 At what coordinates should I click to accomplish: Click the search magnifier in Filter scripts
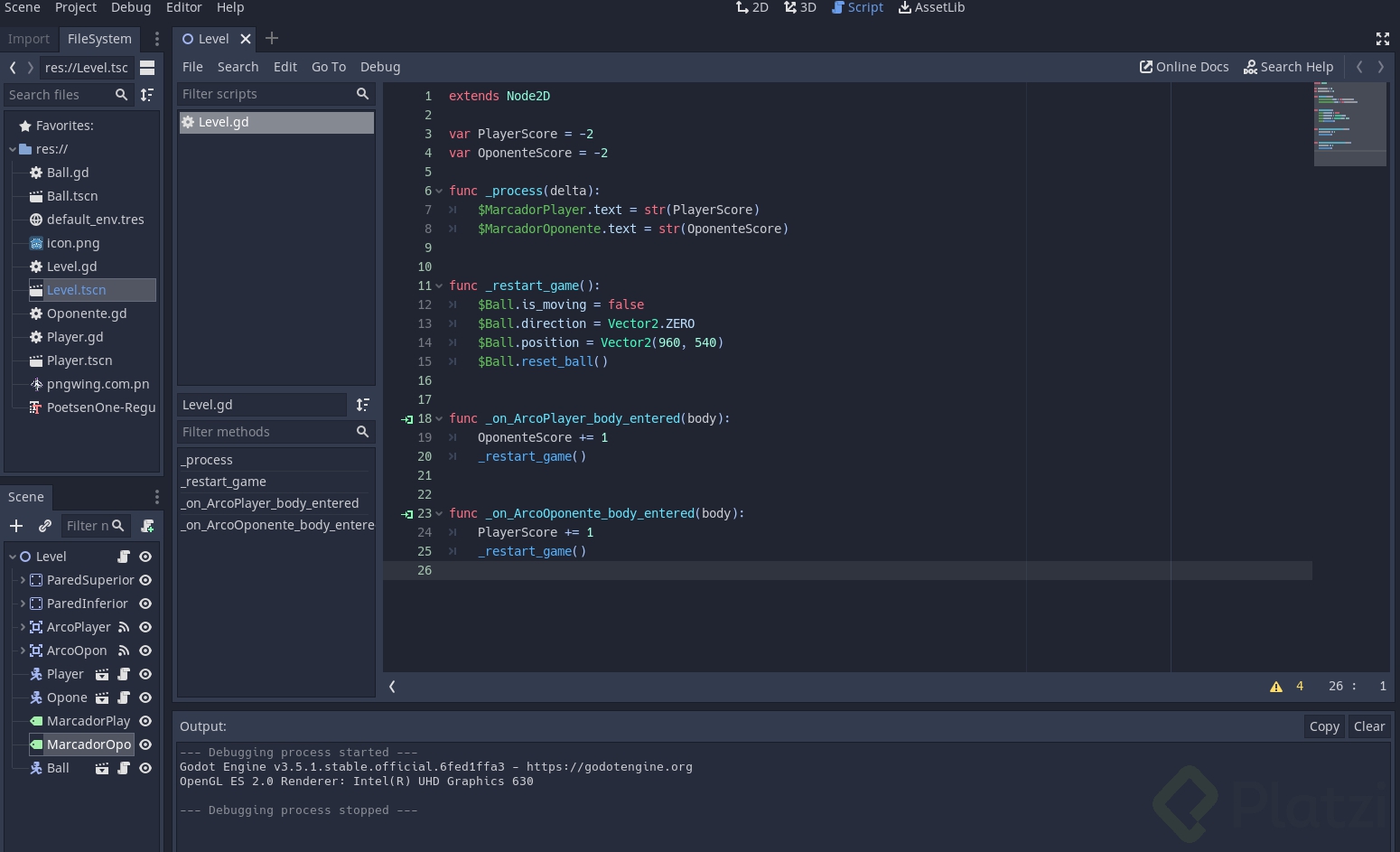click(362, 94)
